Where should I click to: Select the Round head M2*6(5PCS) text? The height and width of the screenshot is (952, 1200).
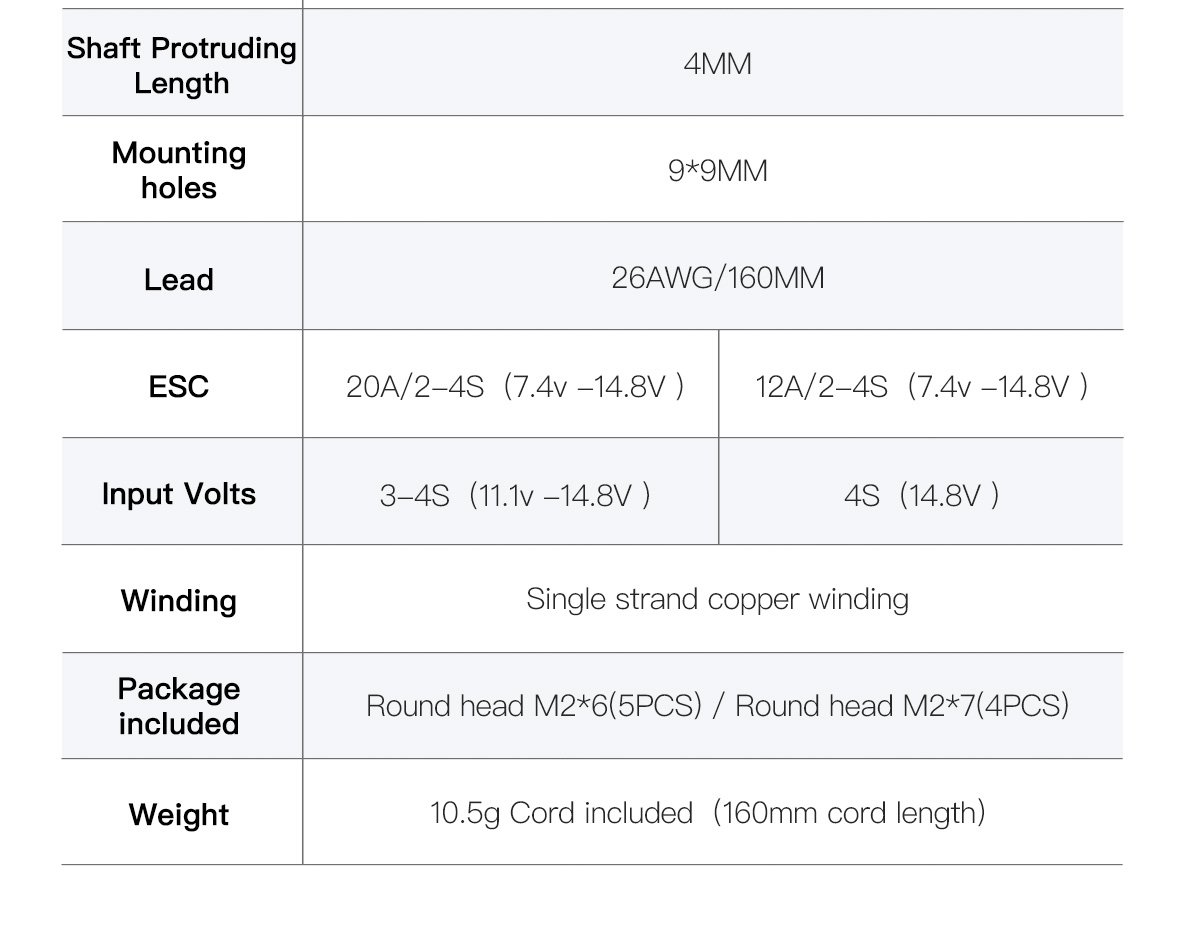[x=534, y=706]
